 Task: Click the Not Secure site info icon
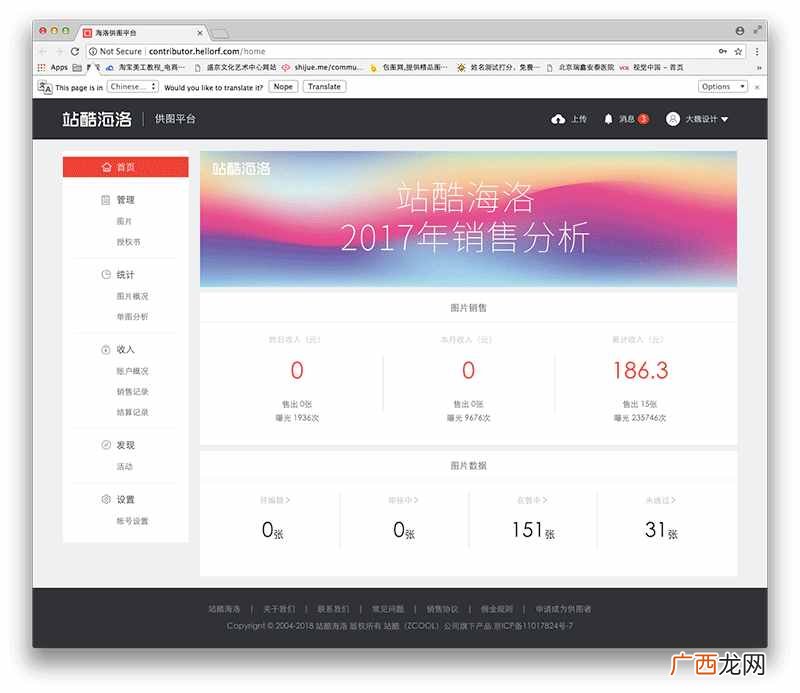(93, 51)
